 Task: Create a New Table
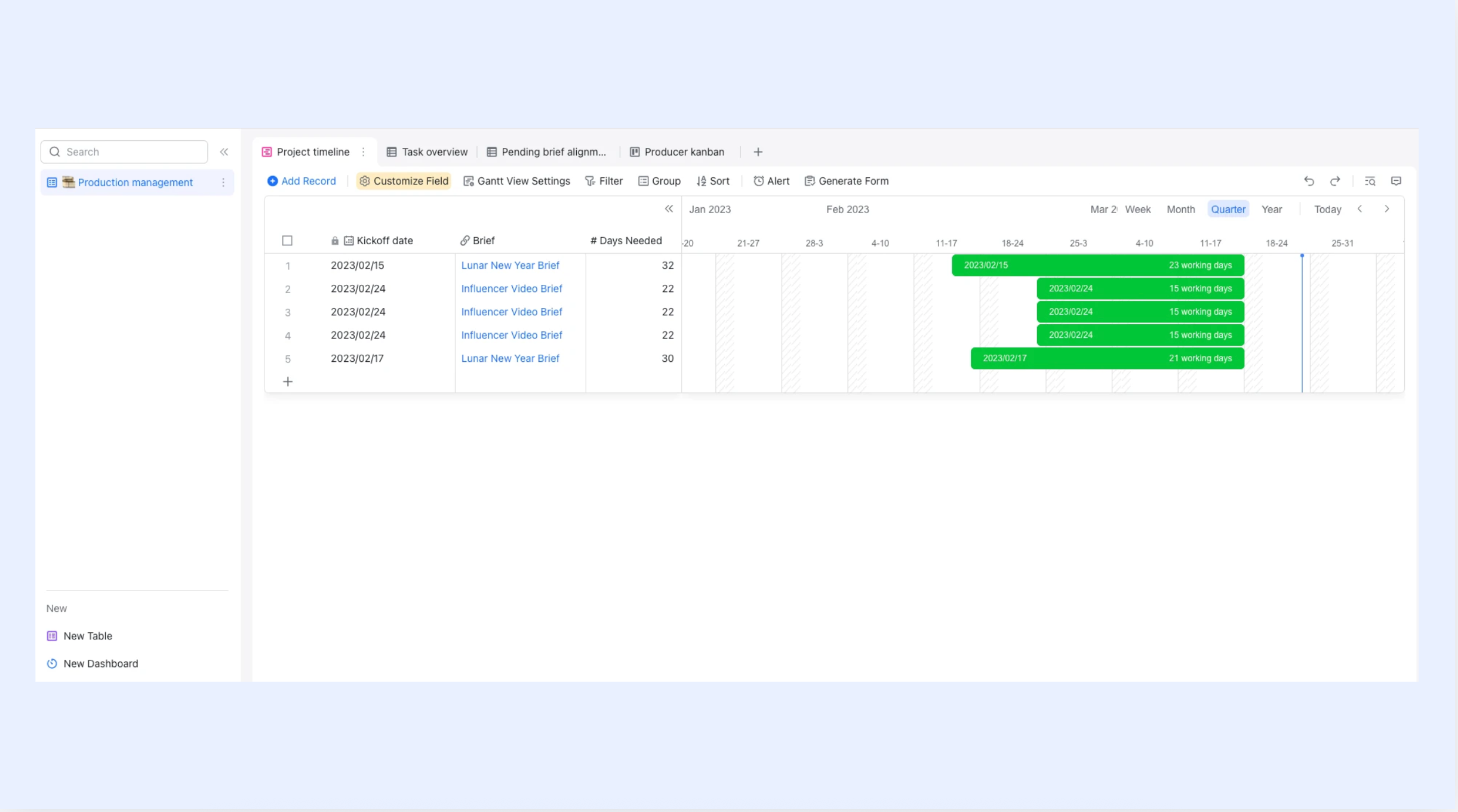[79, 636]
